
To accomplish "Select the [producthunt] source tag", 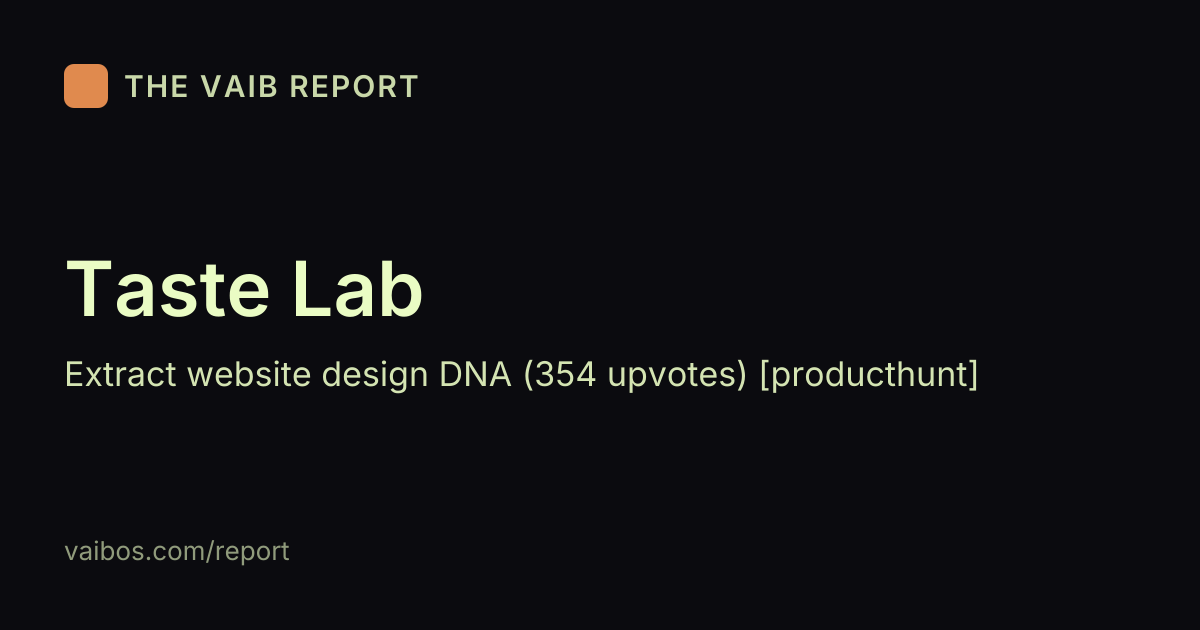I will tap(869, 375).
